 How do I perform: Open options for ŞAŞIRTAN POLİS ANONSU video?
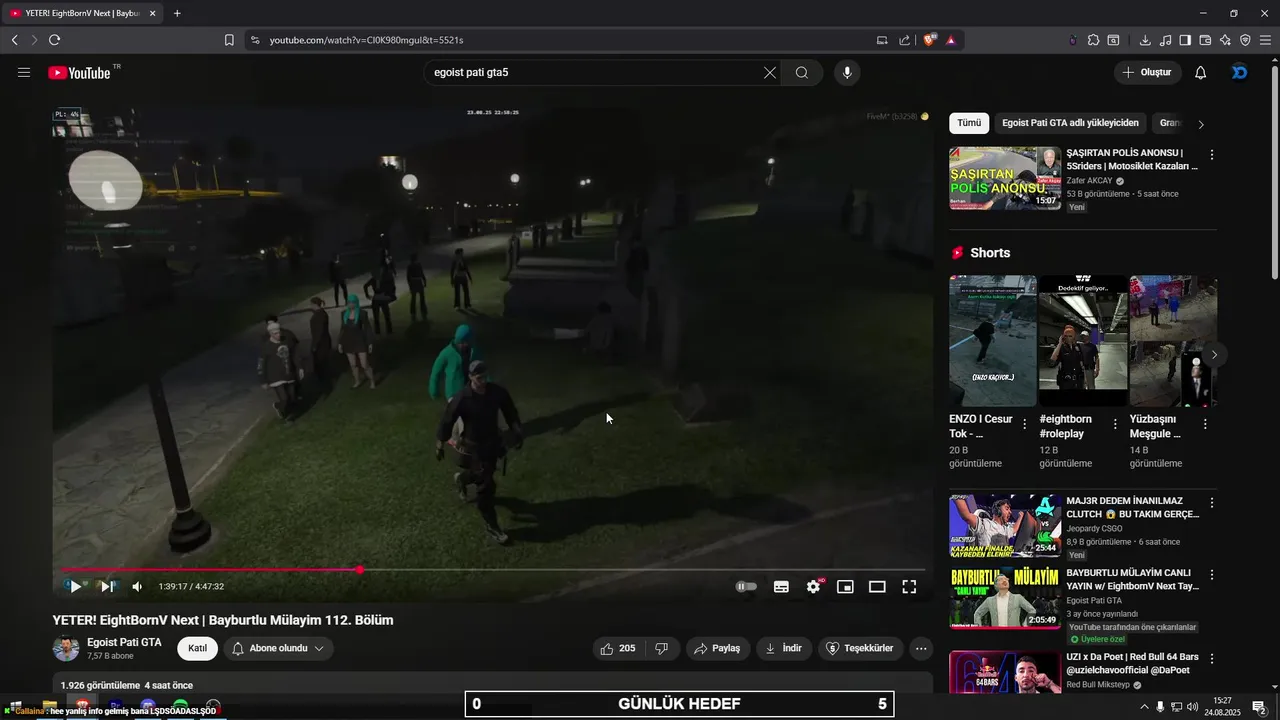click(x=1212, y=155)
